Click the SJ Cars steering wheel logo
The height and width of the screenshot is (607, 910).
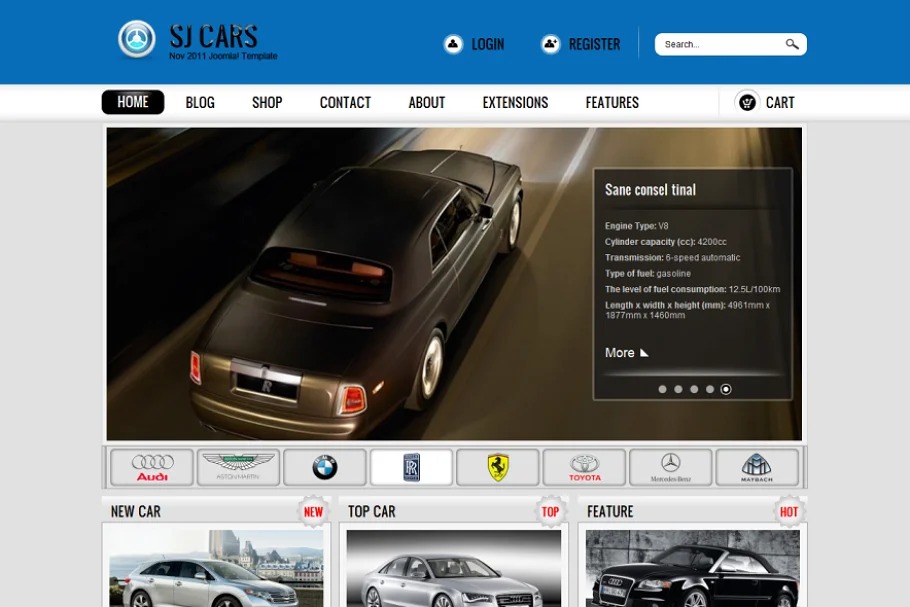pos(137,40)
